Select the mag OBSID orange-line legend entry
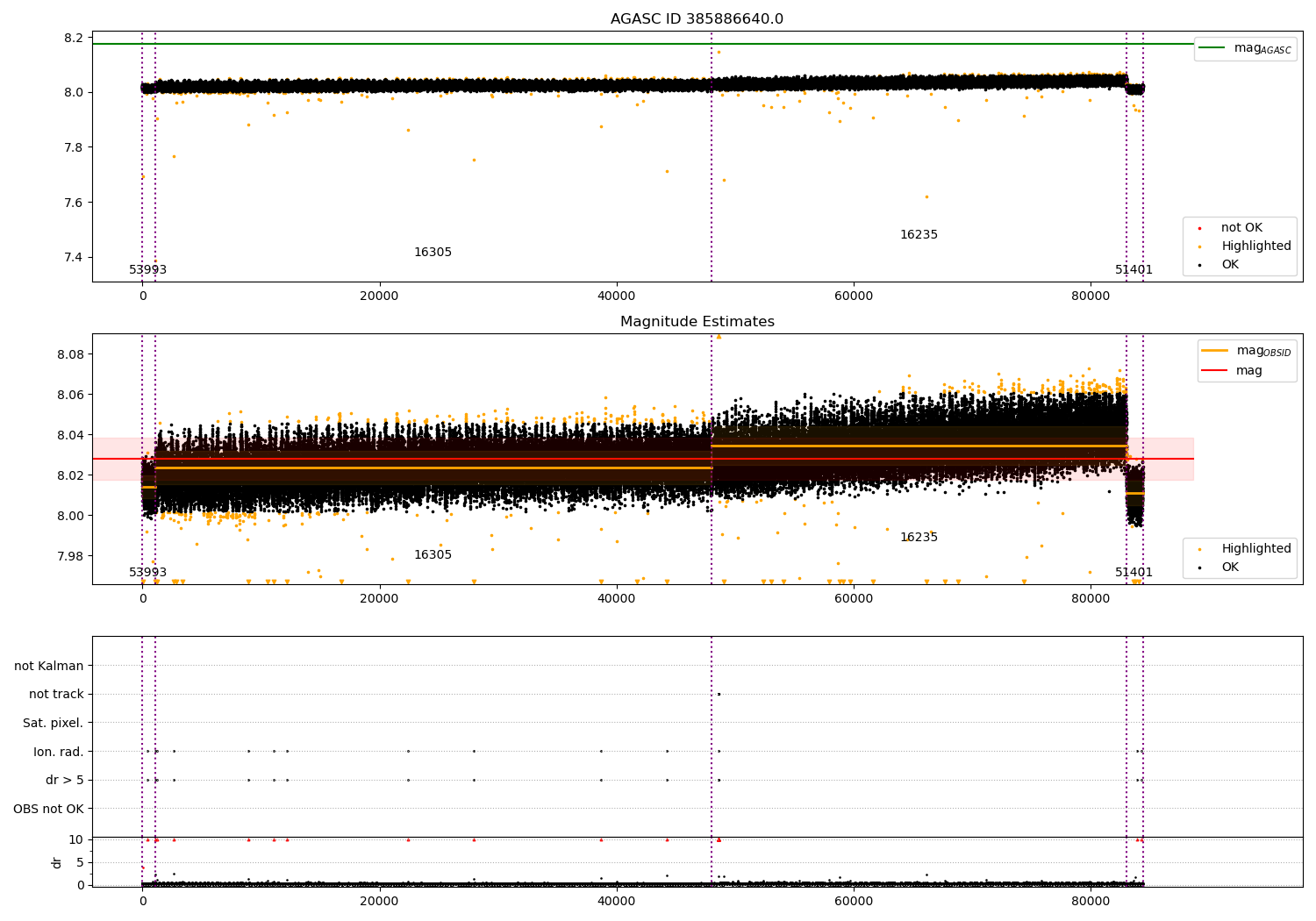Screen dimensions: 1316x921 click(x=1246, y=351)
